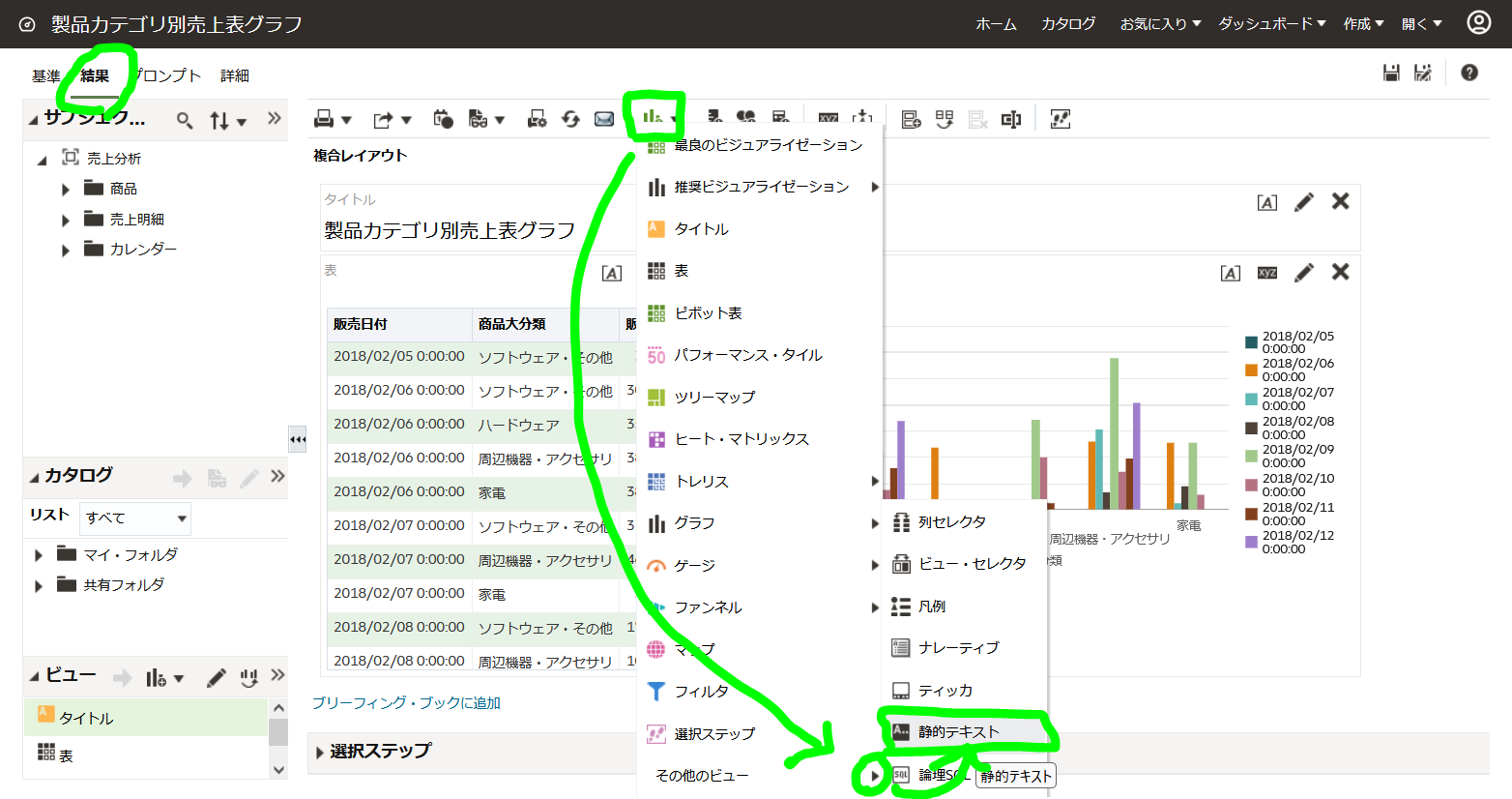Image resolution: width=1512 pixels, height=799 pixels.
Task: Open the help question mark icon
Action: (1469, 73)
